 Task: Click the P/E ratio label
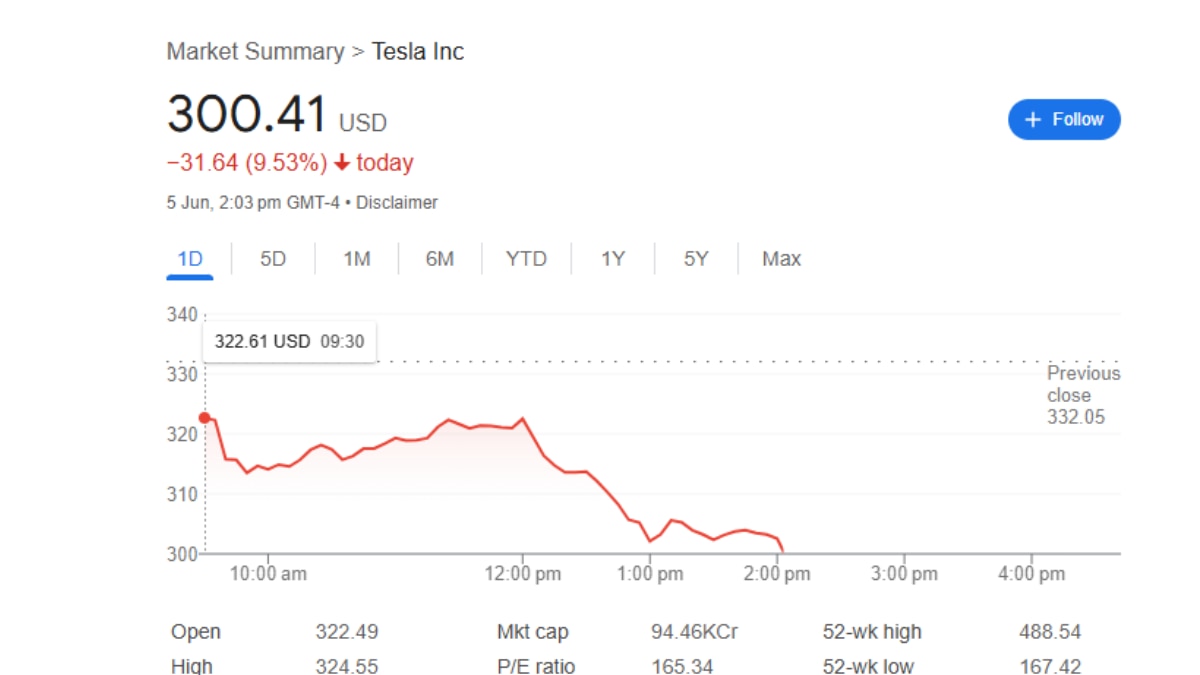coord(536,666)
